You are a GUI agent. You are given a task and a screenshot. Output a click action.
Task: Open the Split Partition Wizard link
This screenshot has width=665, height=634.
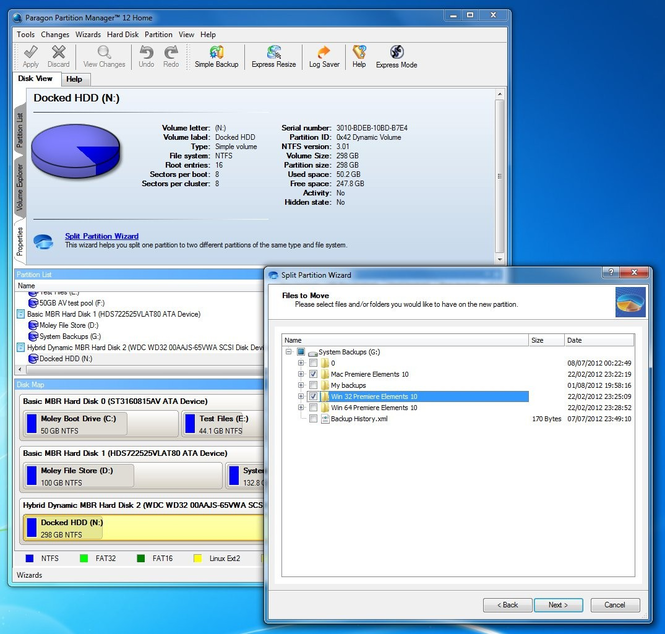point(102,236)
